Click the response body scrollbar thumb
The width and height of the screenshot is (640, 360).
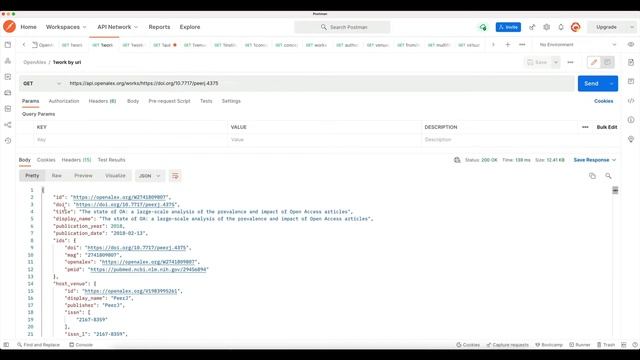(x=615, y=190)
